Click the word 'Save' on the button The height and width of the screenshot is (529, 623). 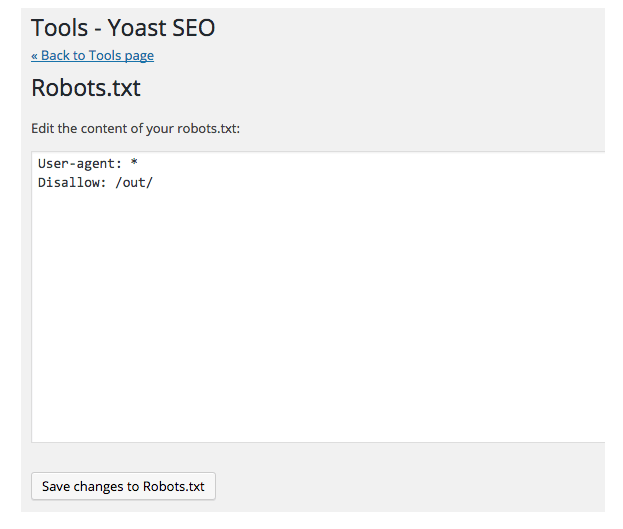[x=57, y=487]
